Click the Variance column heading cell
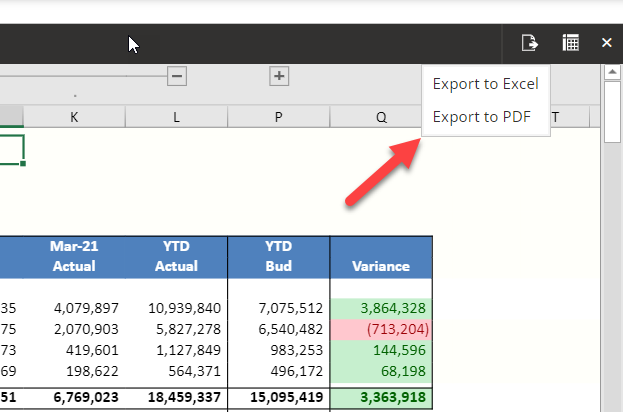623x412 pixels. point(381,266)
